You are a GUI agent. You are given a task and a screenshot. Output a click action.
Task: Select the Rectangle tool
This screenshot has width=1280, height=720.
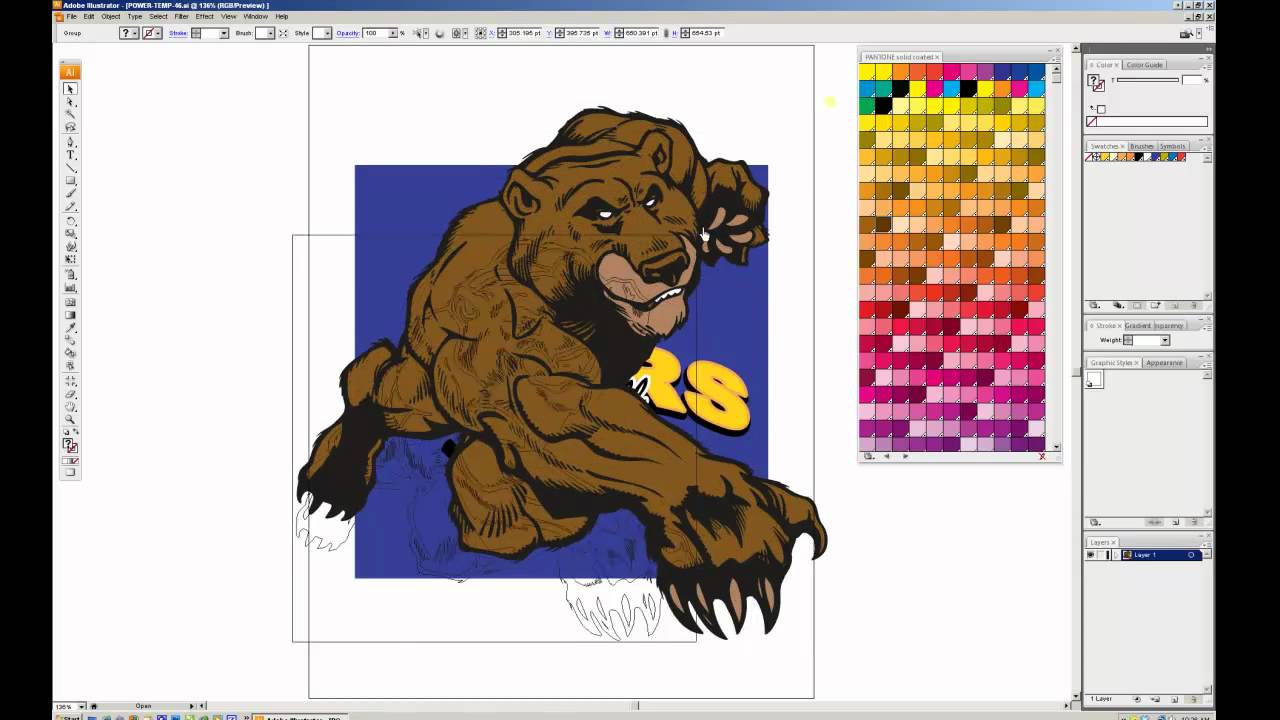(70, 181)
